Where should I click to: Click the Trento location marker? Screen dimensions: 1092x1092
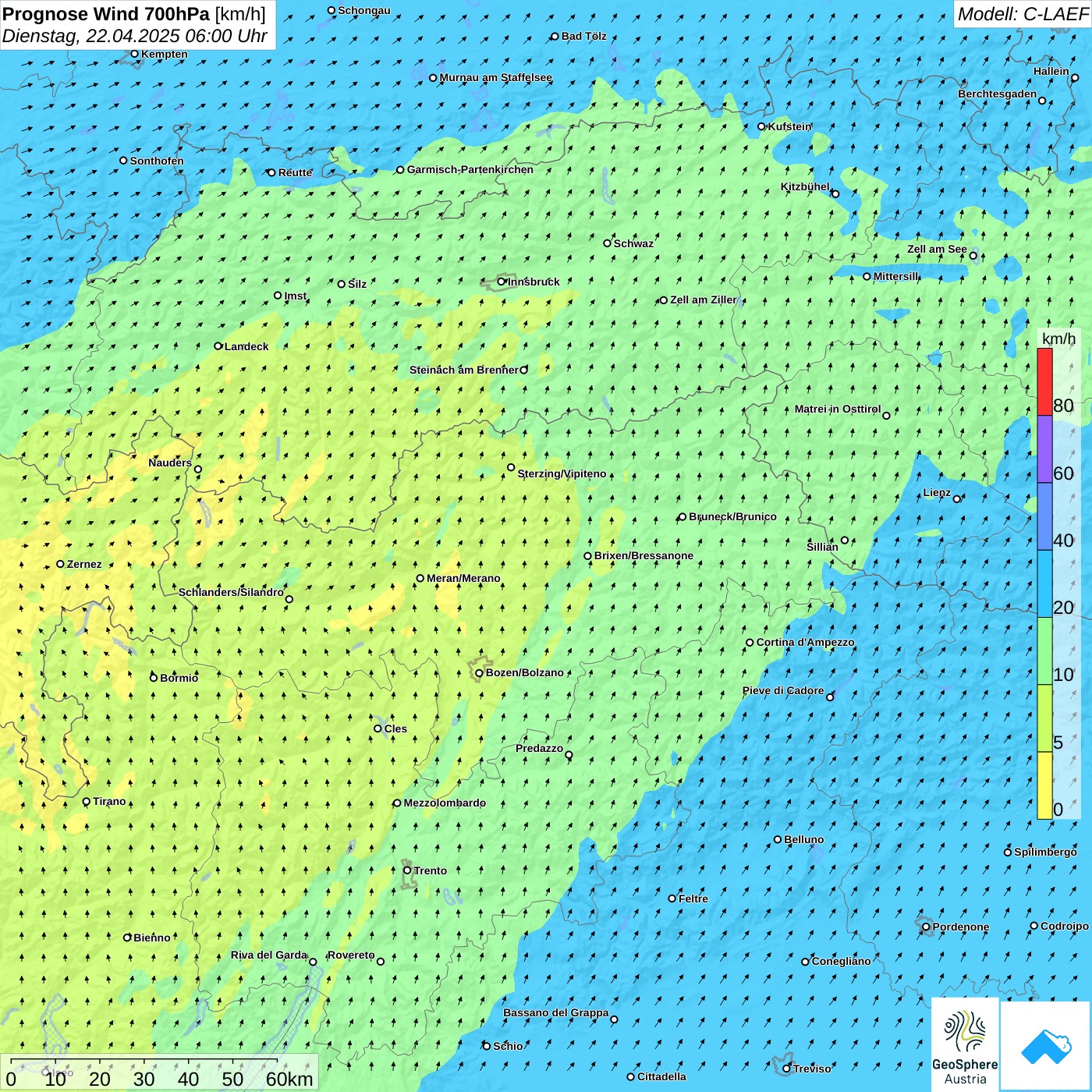(x=407, y=870)
